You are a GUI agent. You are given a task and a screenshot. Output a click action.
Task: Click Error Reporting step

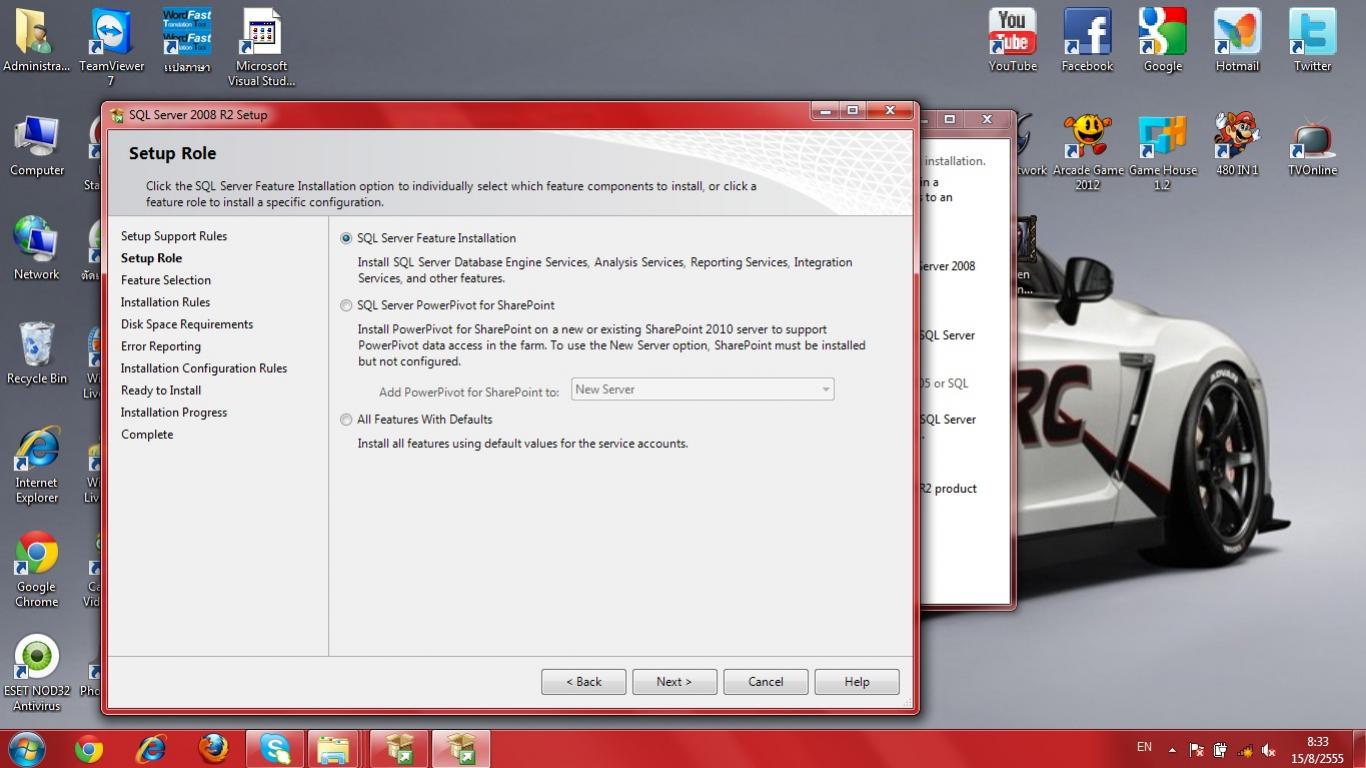161,346
